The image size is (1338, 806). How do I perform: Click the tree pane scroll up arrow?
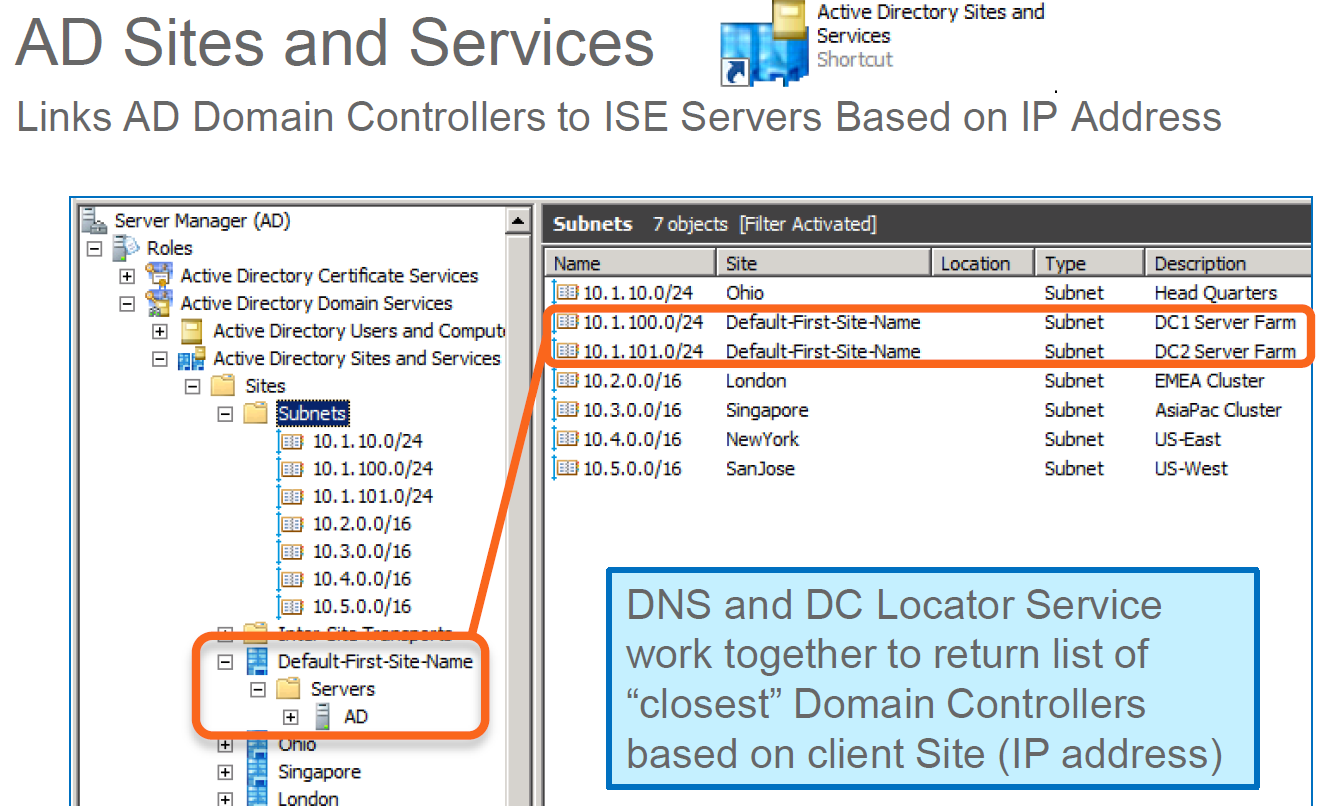click(518, 221)
